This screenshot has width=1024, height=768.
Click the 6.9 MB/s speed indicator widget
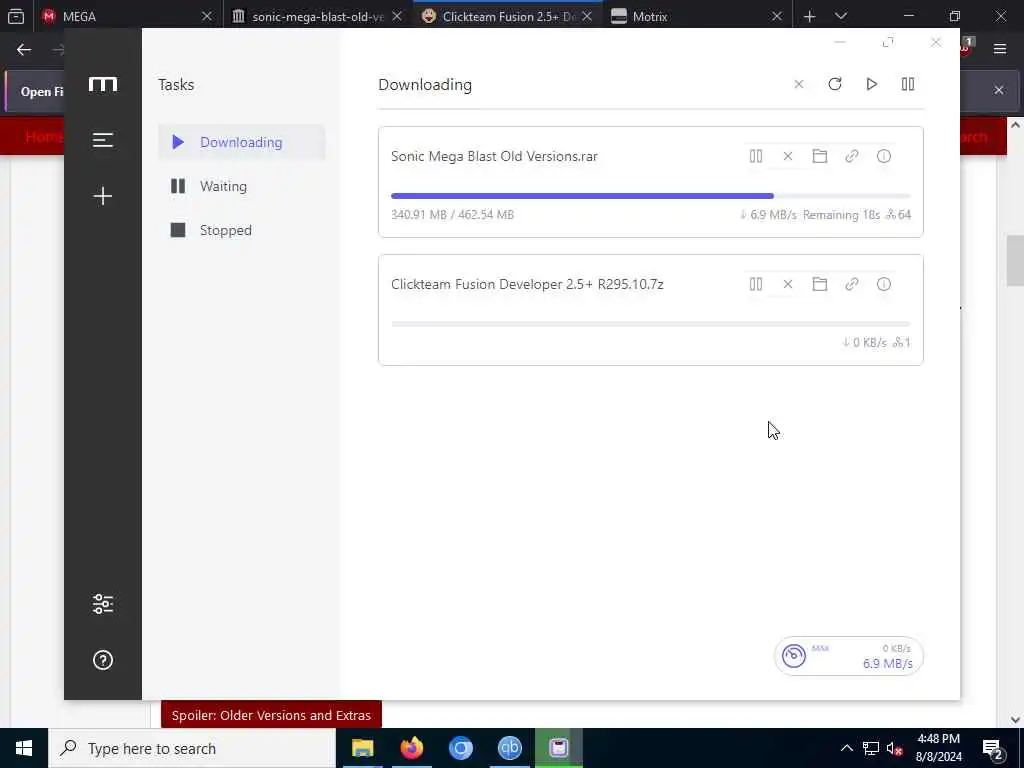pyautogui.click(x=848, y=656)
